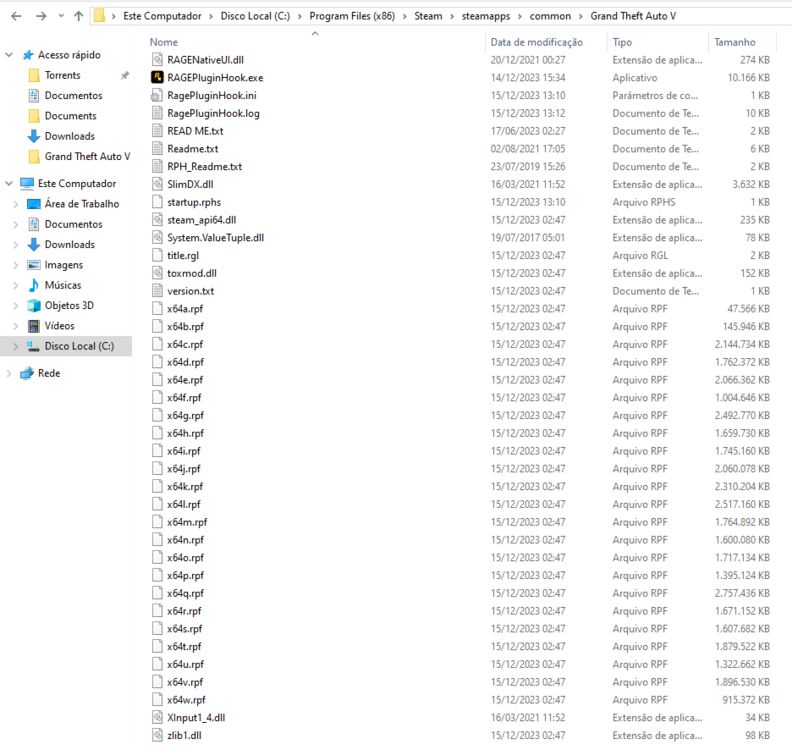Screen dimensions: 792x750
Task: Click size value '2.757.436 KB'
Action: coord(742,593)
